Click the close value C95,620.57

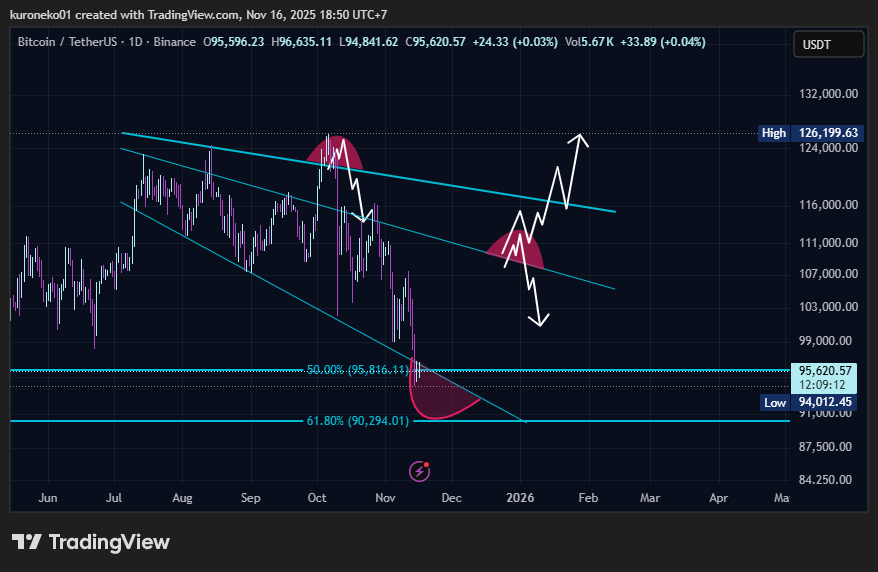pyautogui.click(x=436, y=42)
